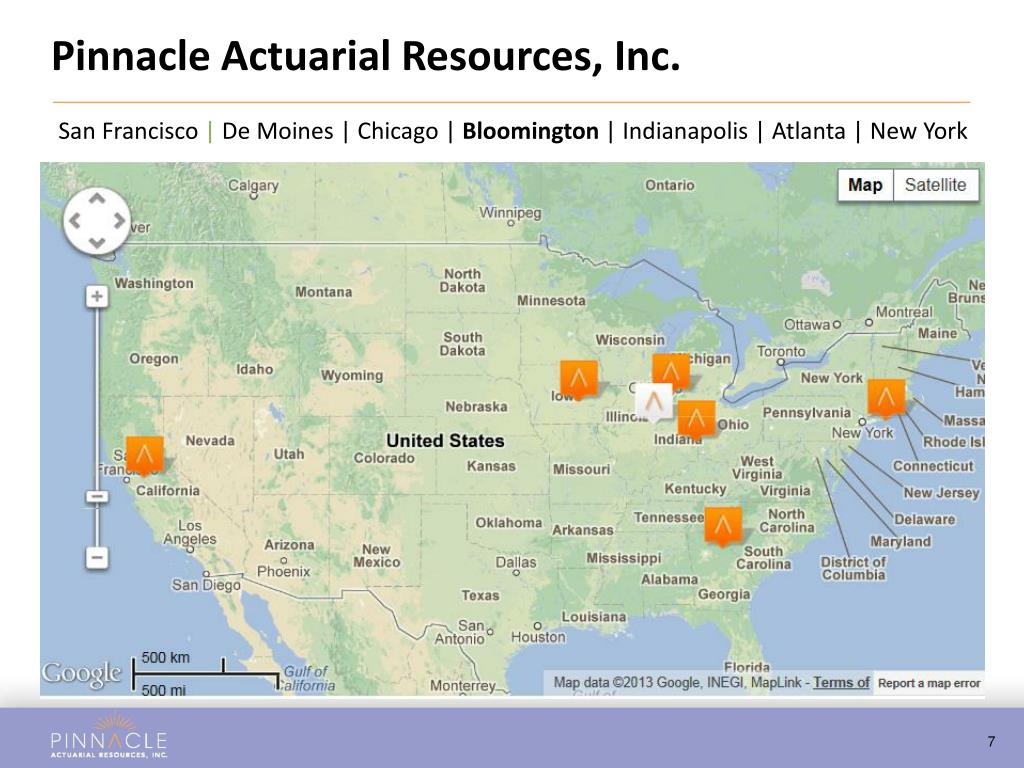Click the Colorado label on map
This screenshot has width=1024, height=768.
(384, 458)
